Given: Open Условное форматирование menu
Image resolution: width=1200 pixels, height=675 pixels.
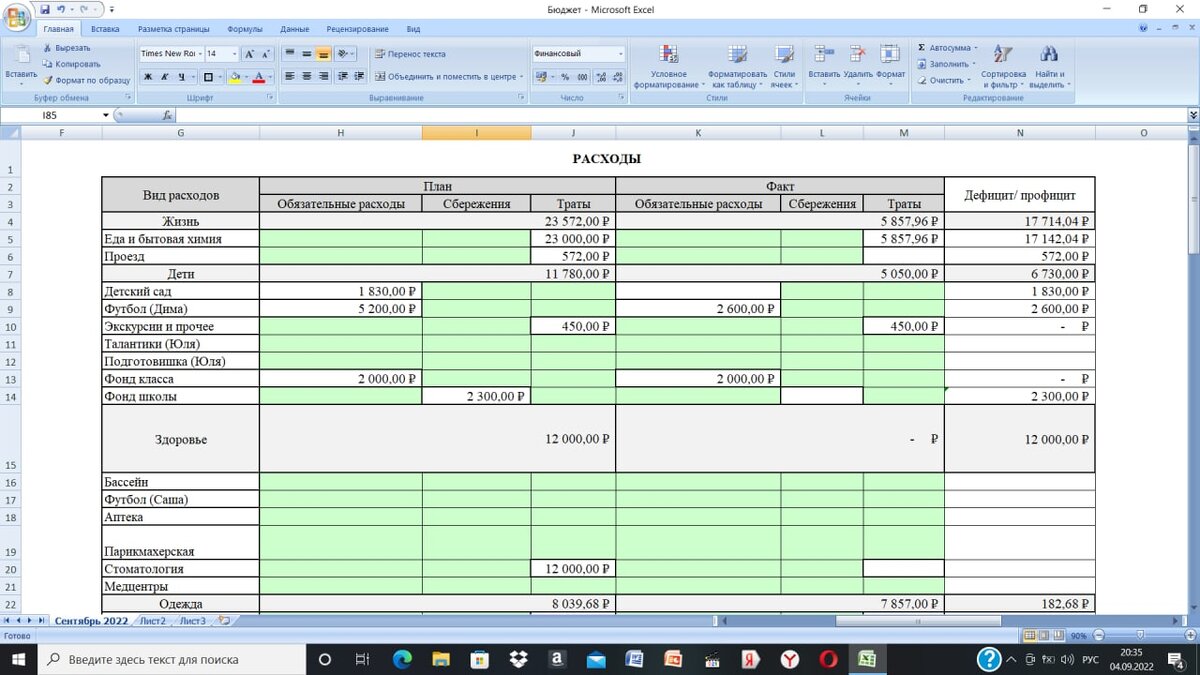Looking at the screenshot, I should click(668, 66).
